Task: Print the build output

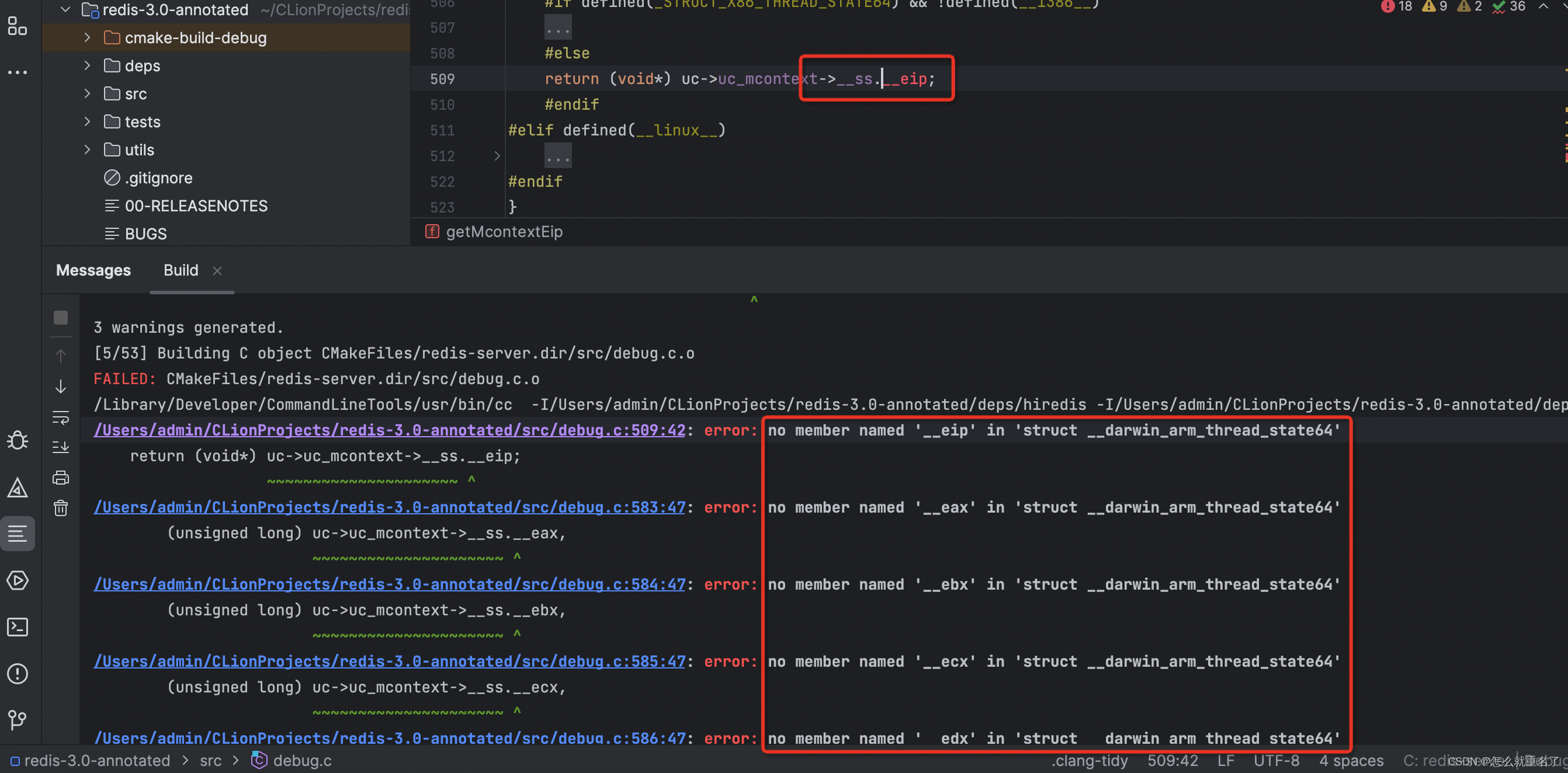Action: pos(61,478)
